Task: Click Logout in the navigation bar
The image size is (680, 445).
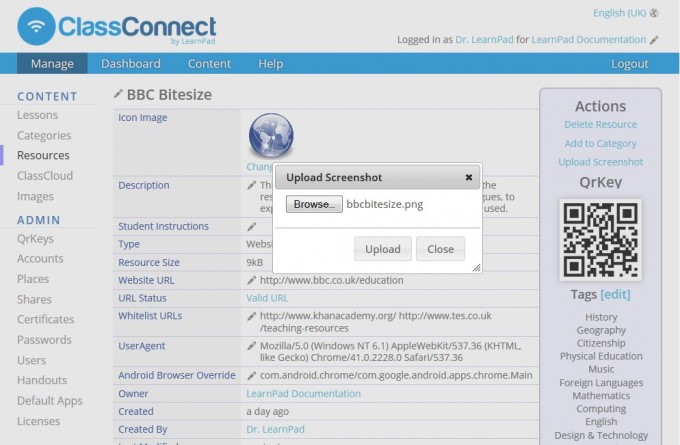Action: (630, 64)
